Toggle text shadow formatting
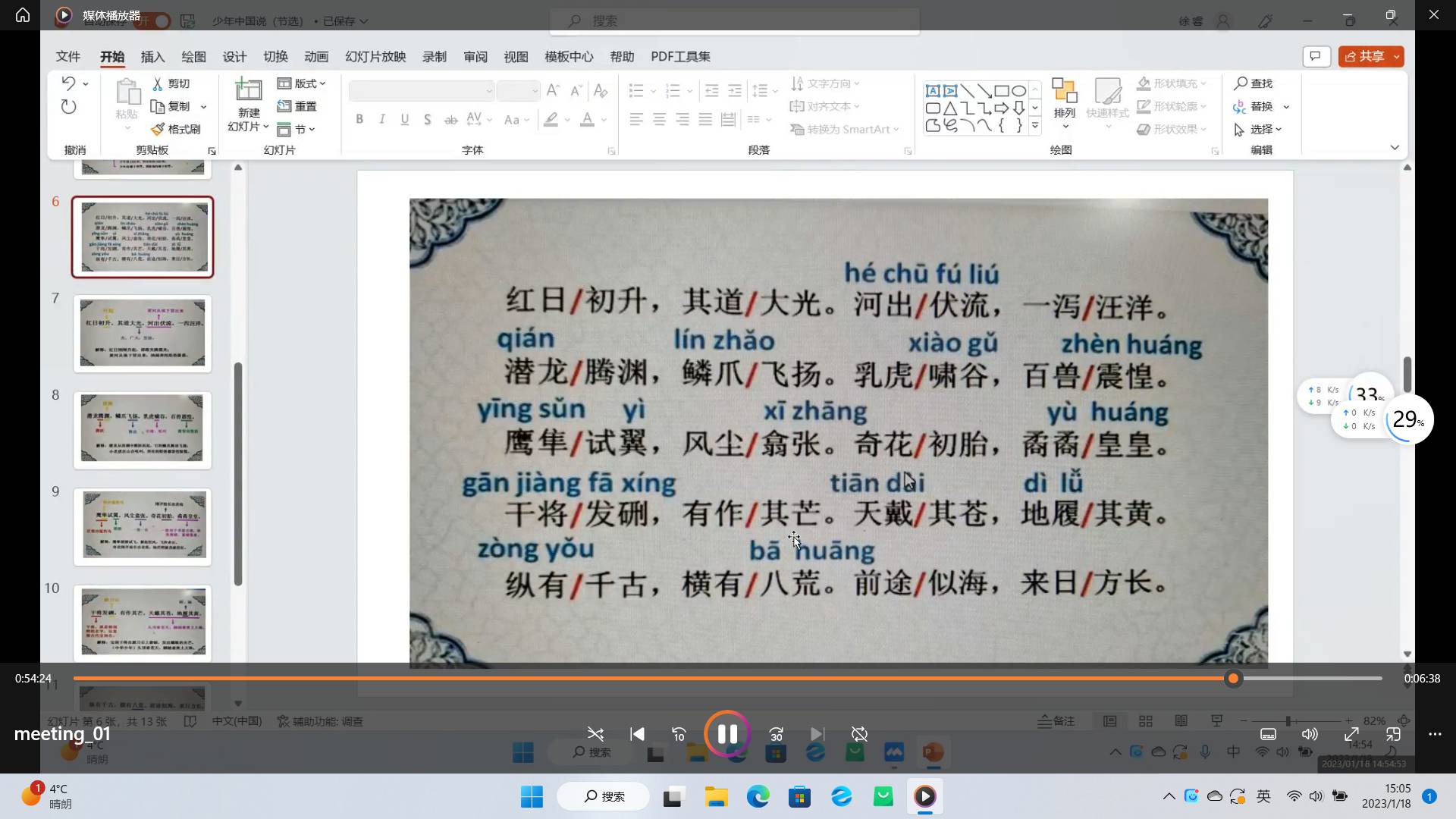The width and height of the screenshot is (1456, 819). [x=428, y=119]
